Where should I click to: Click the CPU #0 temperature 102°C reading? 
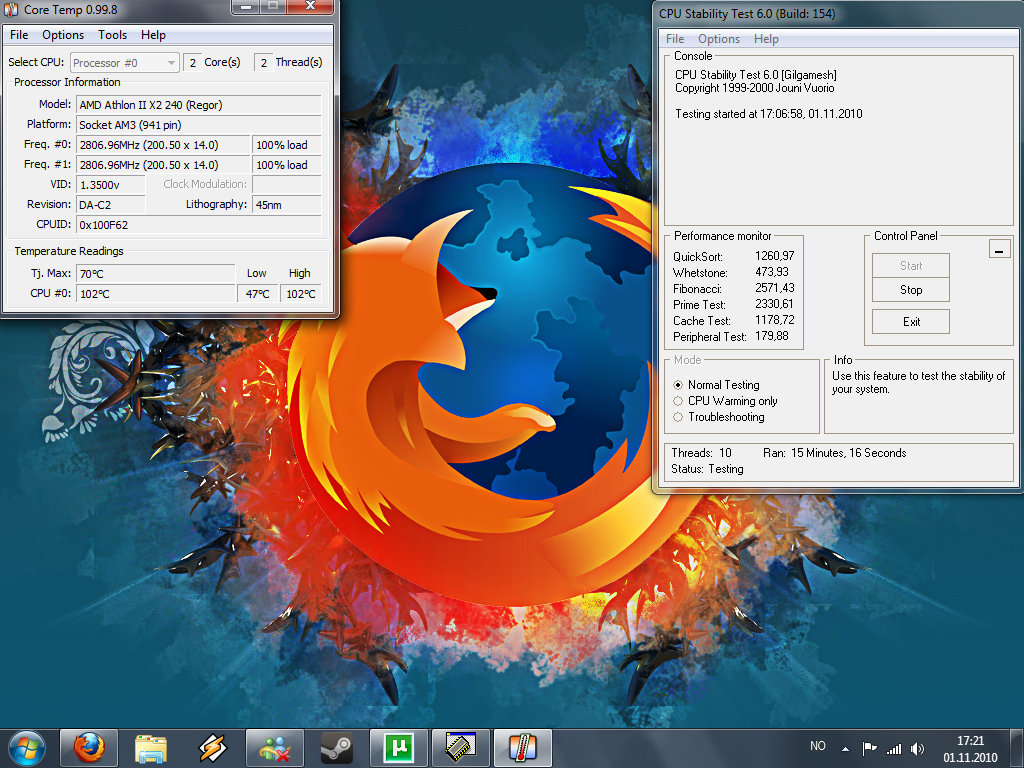point(155,294)
